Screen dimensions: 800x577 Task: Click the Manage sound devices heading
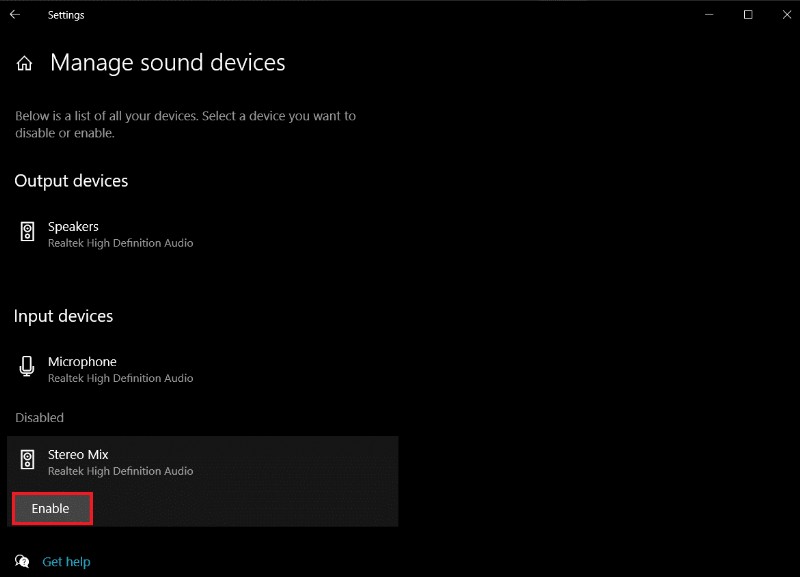[x=166, y=63]
